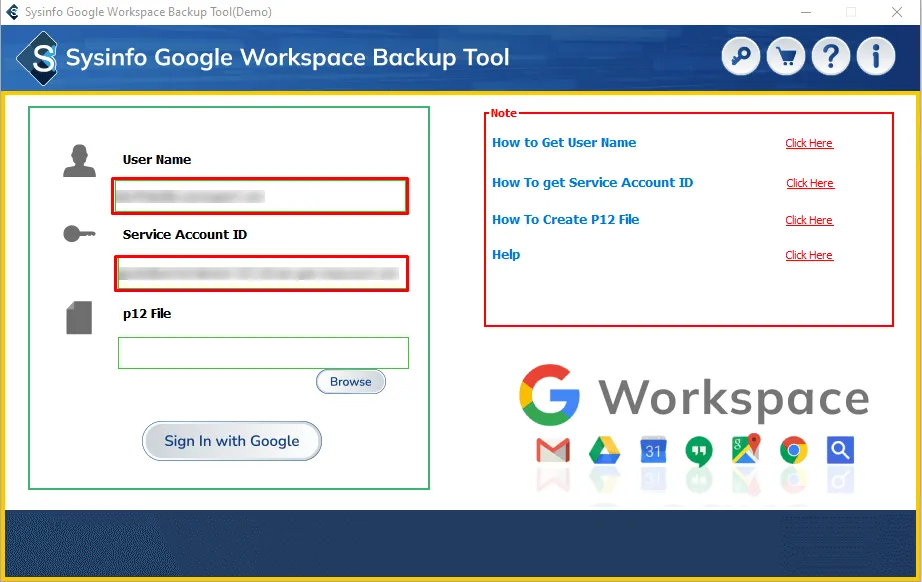
Task: Minimize the Backup Tool window
Action: tap(806, 12)
